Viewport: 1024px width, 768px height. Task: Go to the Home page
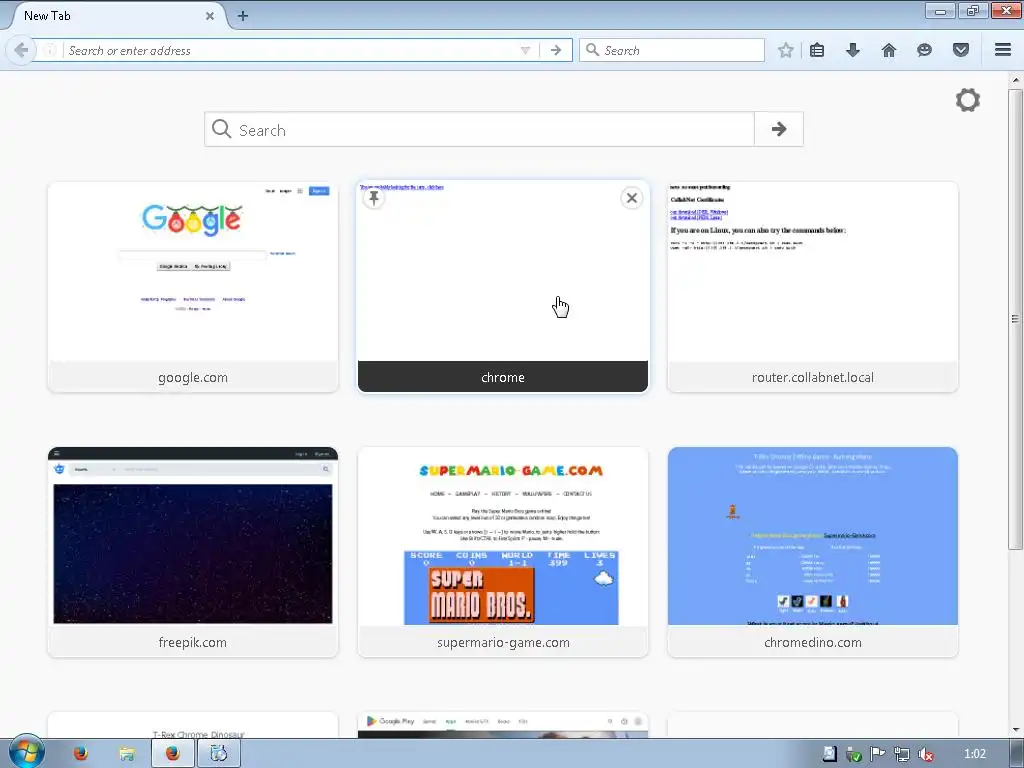tap(889, 50)
